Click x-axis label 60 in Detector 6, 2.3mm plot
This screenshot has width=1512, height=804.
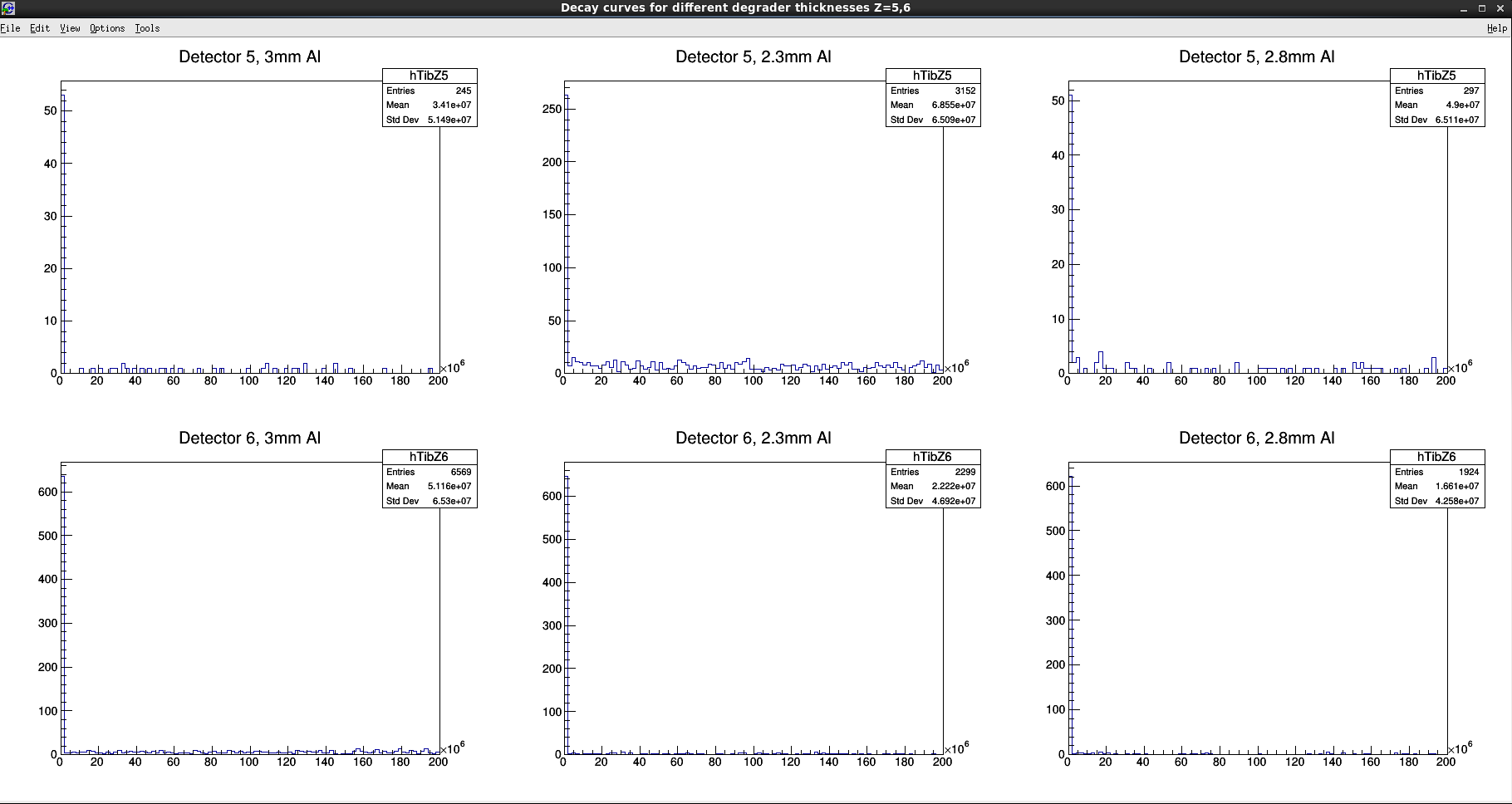(677, 762)
